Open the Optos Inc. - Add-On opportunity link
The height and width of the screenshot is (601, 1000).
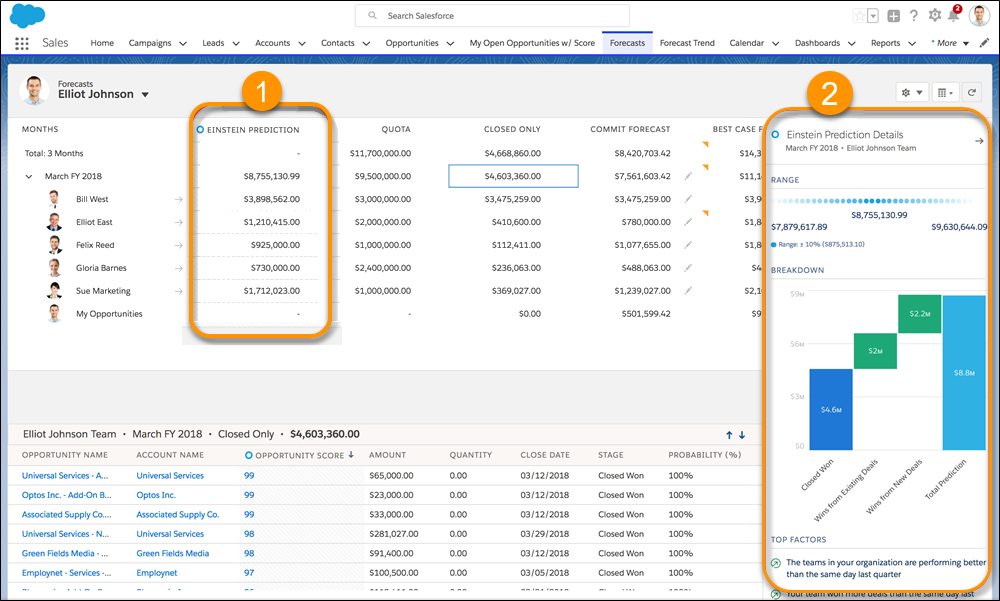tap(66, 495)
